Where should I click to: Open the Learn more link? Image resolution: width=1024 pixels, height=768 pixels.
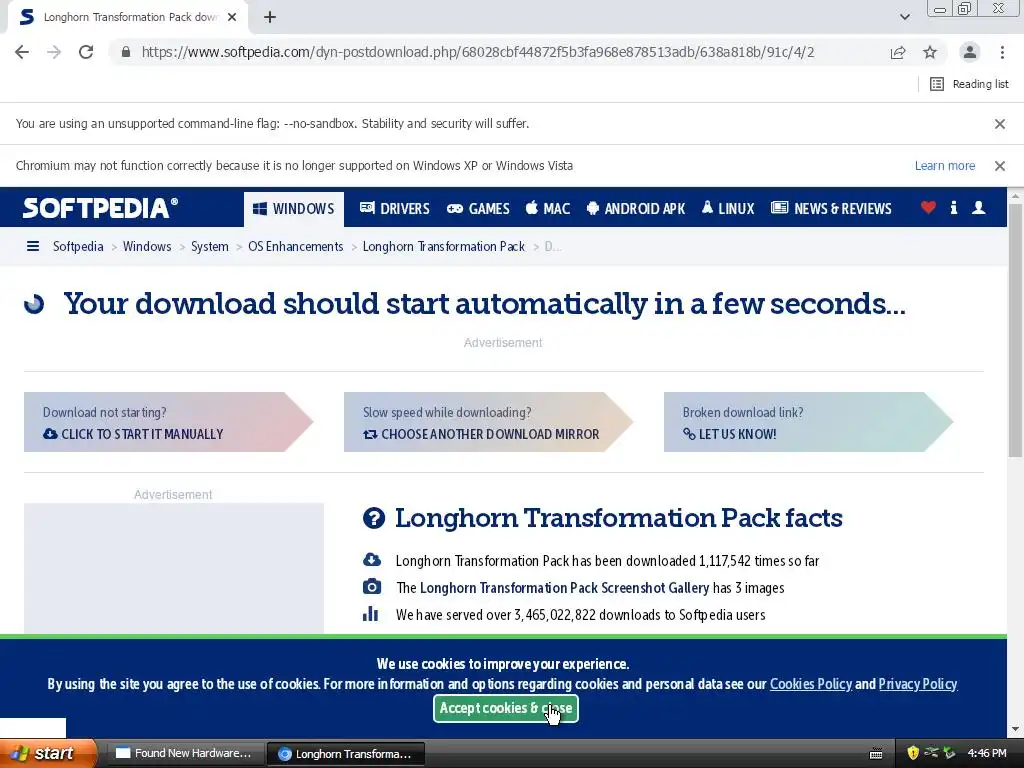(944, 166)
